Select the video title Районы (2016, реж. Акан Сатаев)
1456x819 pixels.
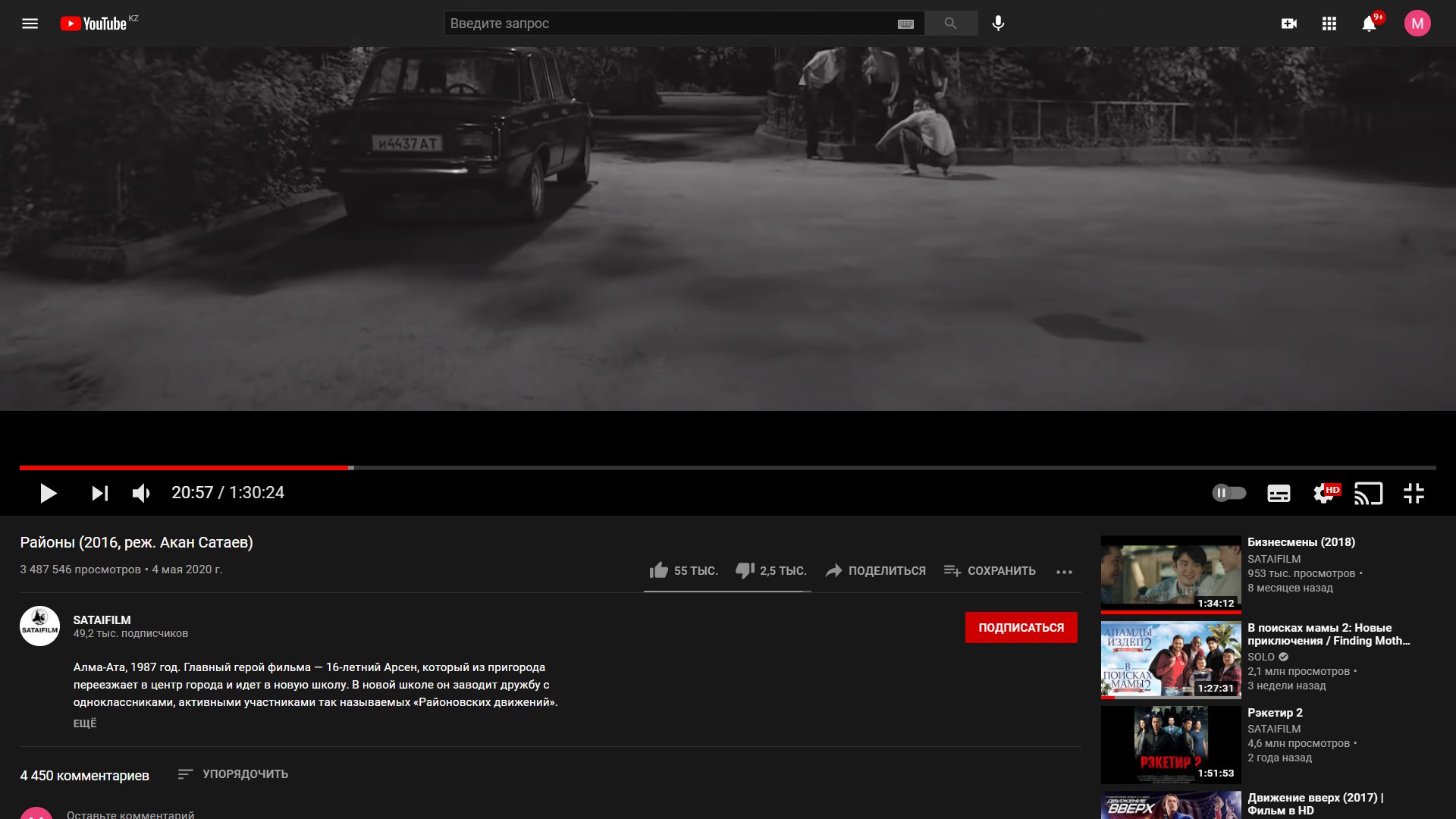[136, 542]
